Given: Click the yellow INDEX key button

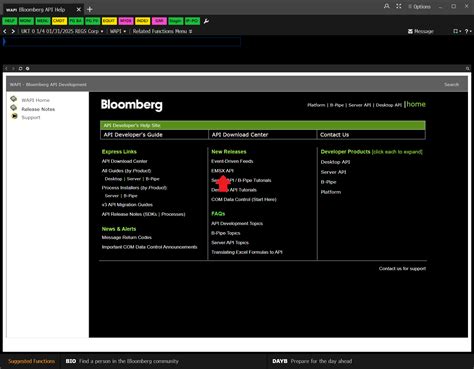Looking at the screenshot, I should pos(142,21).
